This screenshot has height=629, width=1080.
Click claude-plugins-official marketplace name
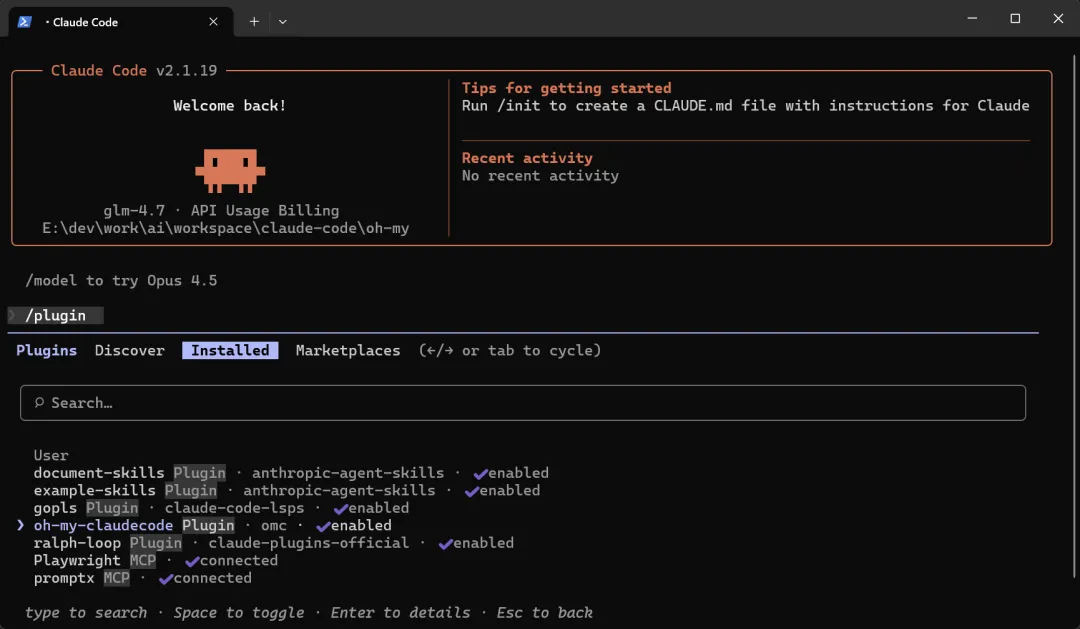point(309,543)
